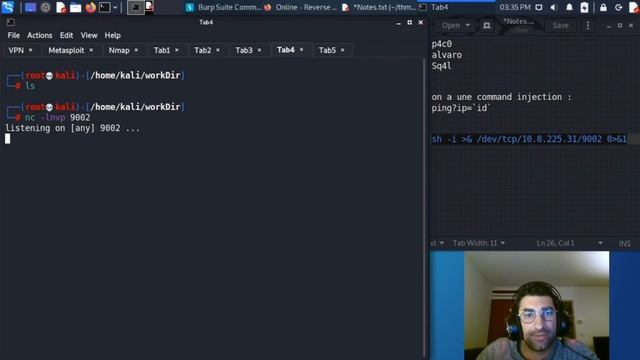Viewport: 640px width, 360px height.
Task: Switch to Burp Suite Community in the taskbar
Action: pos(223,7)
